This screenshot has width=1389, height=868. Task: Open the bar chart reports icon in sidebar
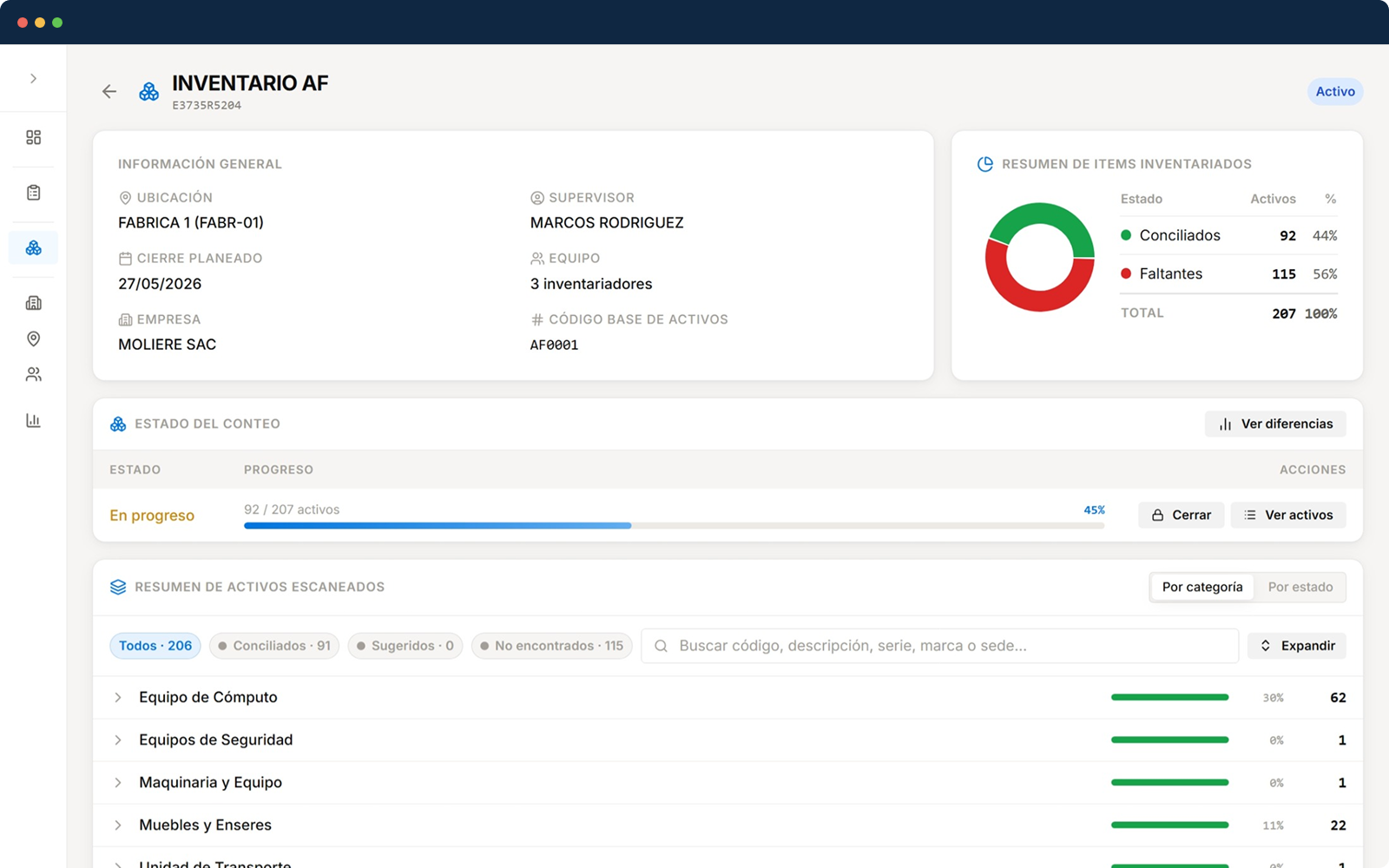click(x=33, y=421)
